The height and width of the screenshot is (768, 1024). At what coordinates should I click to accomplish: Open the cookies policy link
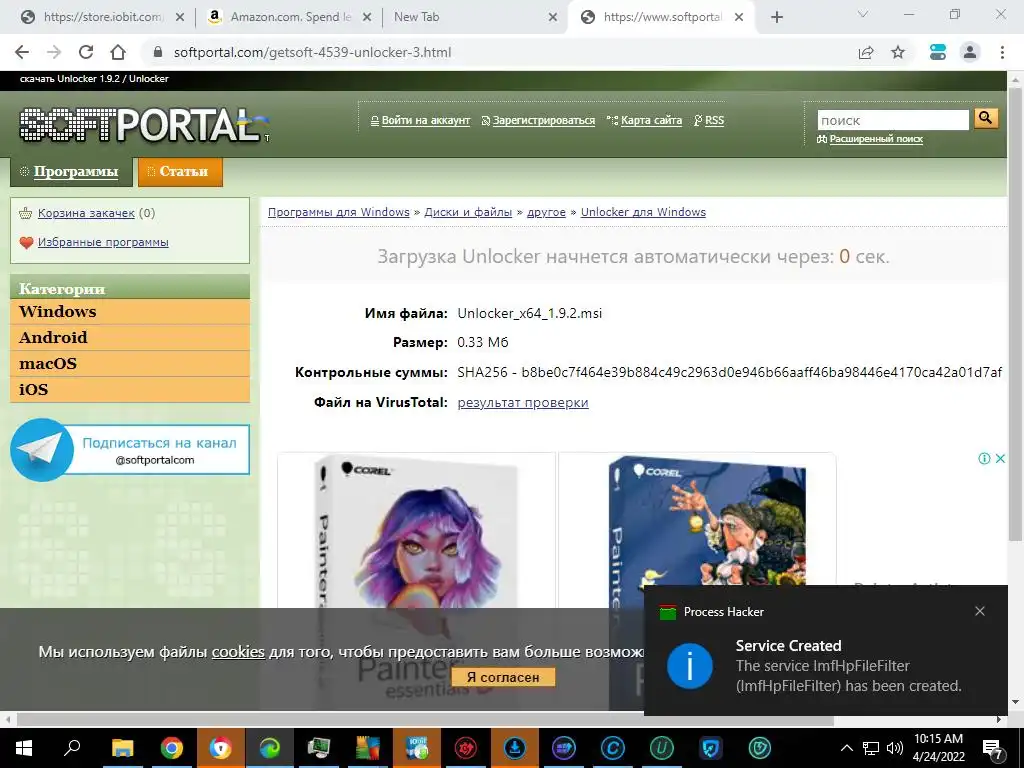pos(238,652)
